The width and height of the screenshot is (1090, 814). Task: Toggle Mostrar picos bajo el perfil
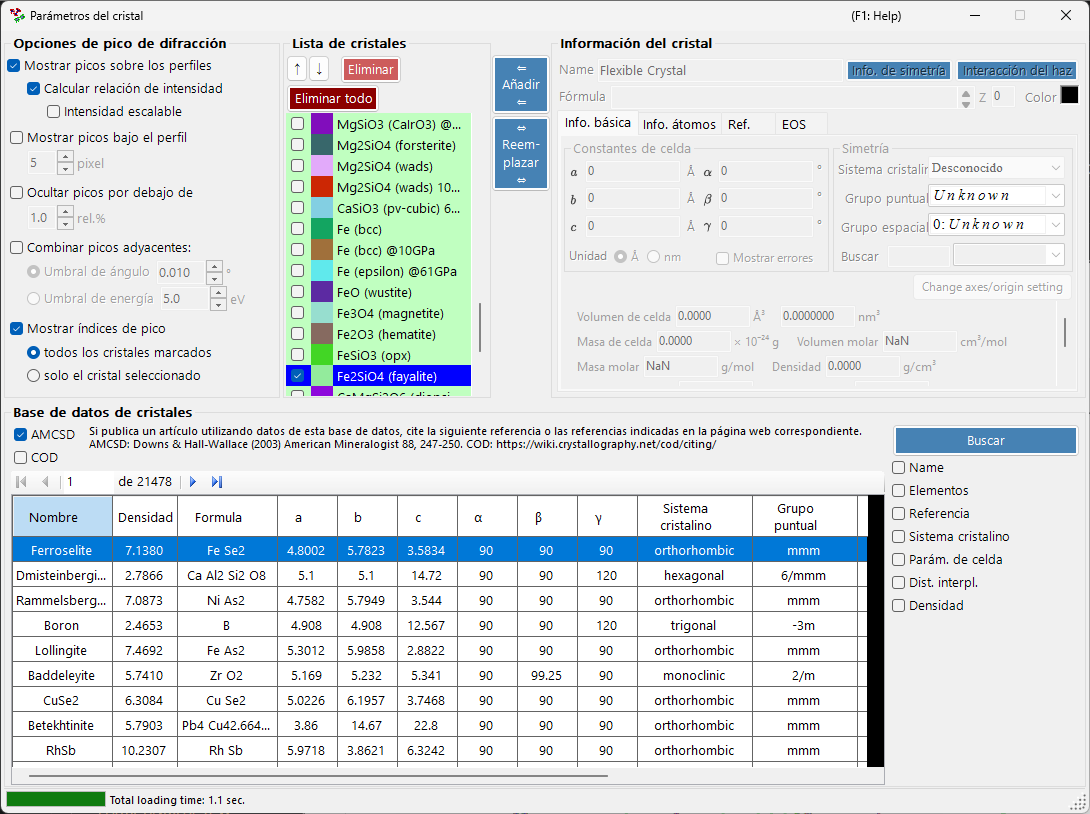pyautogui.click(x=17, y=138)
